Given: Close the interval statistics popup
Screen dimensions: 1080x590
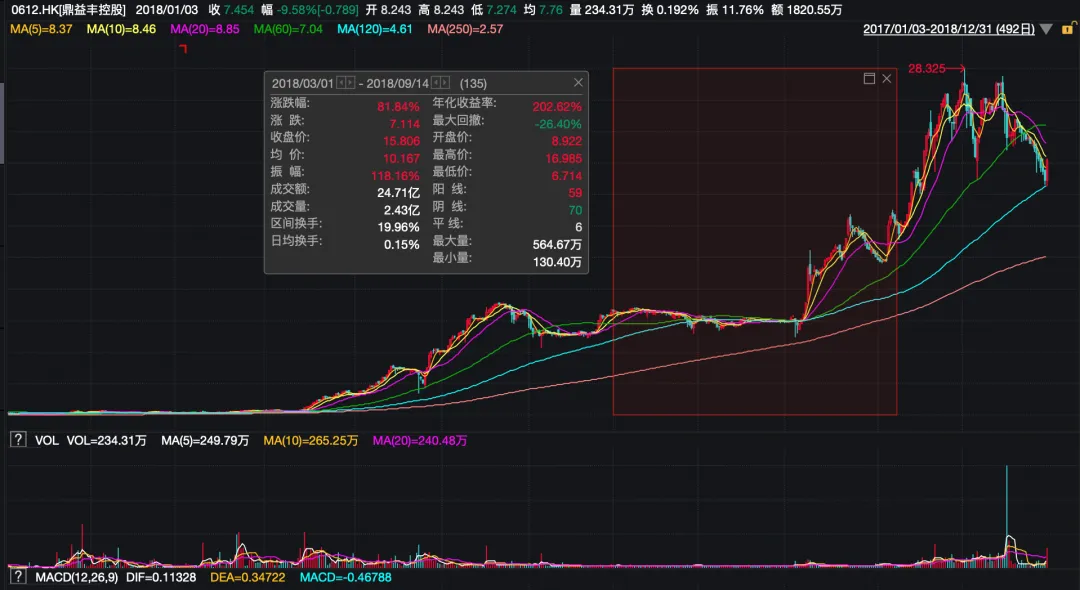Looking at the screenshot, I should tap(579, 83).
